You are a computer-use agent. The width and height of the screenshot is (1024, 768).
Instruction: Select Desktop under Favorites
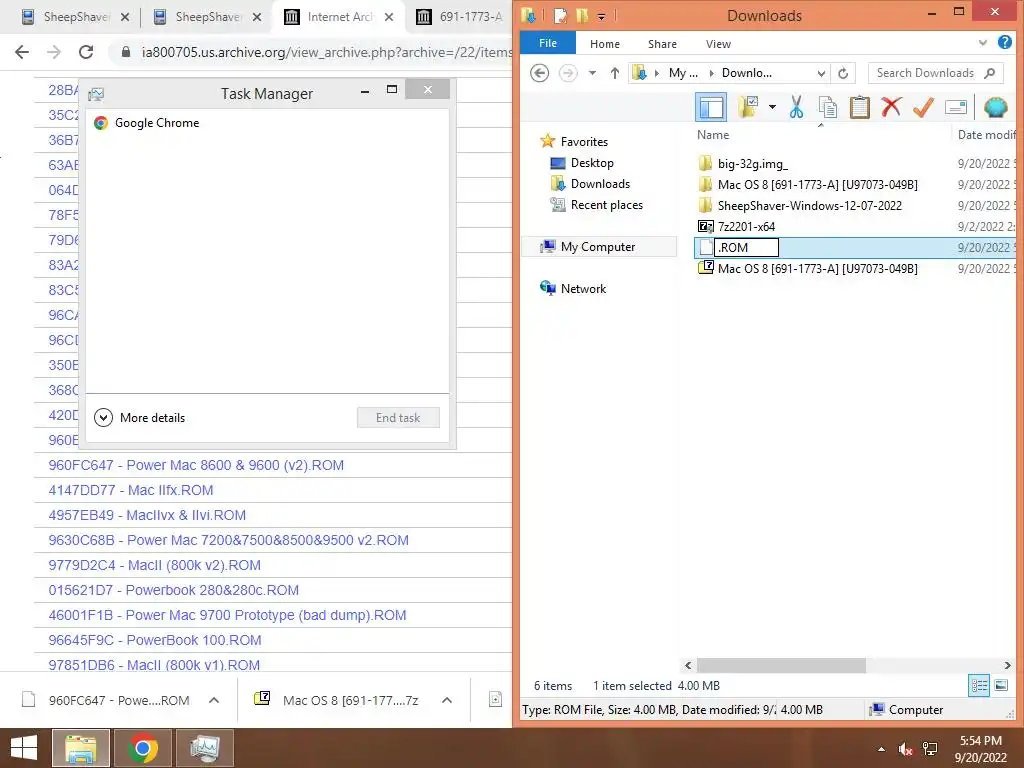click(x=592, y=163)
